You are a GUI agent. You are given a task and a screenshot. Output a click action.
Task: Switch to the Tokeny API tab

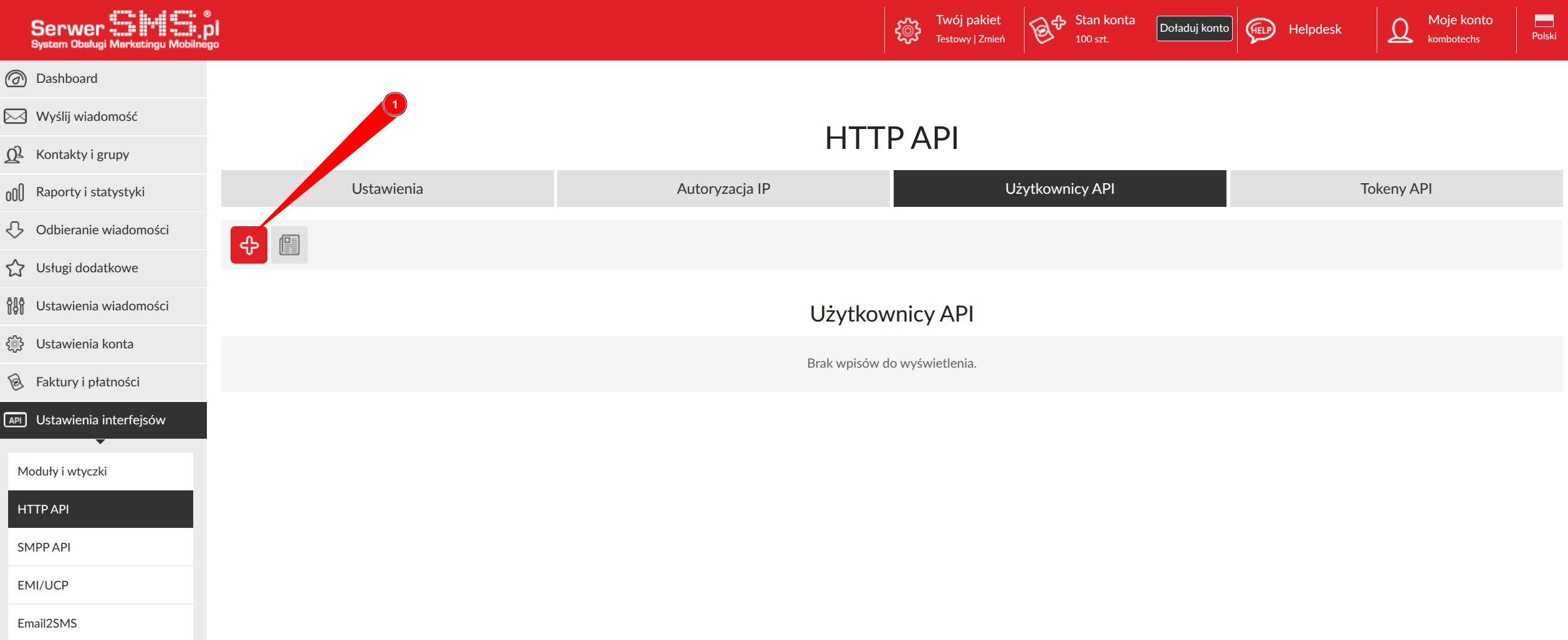(x=1395, y=189)
